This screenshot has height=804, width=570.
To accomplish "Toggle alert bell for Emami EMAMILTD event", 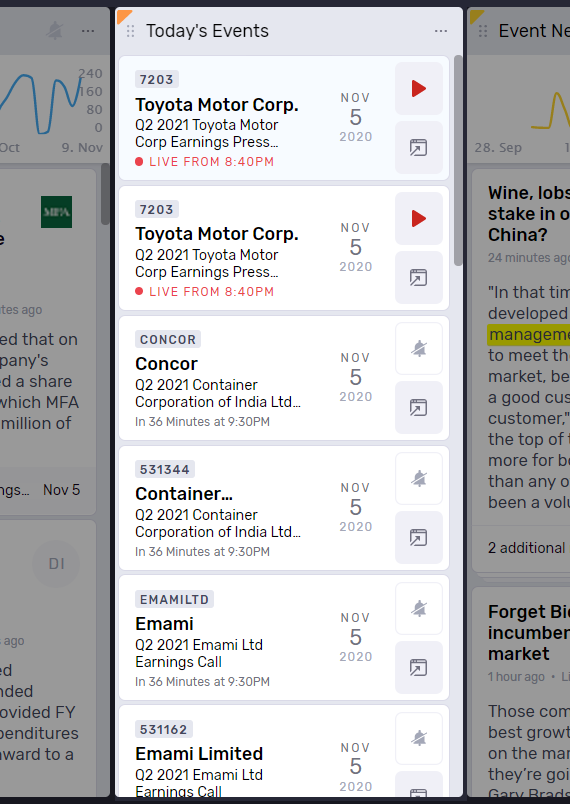I will [x=419, y=609].
